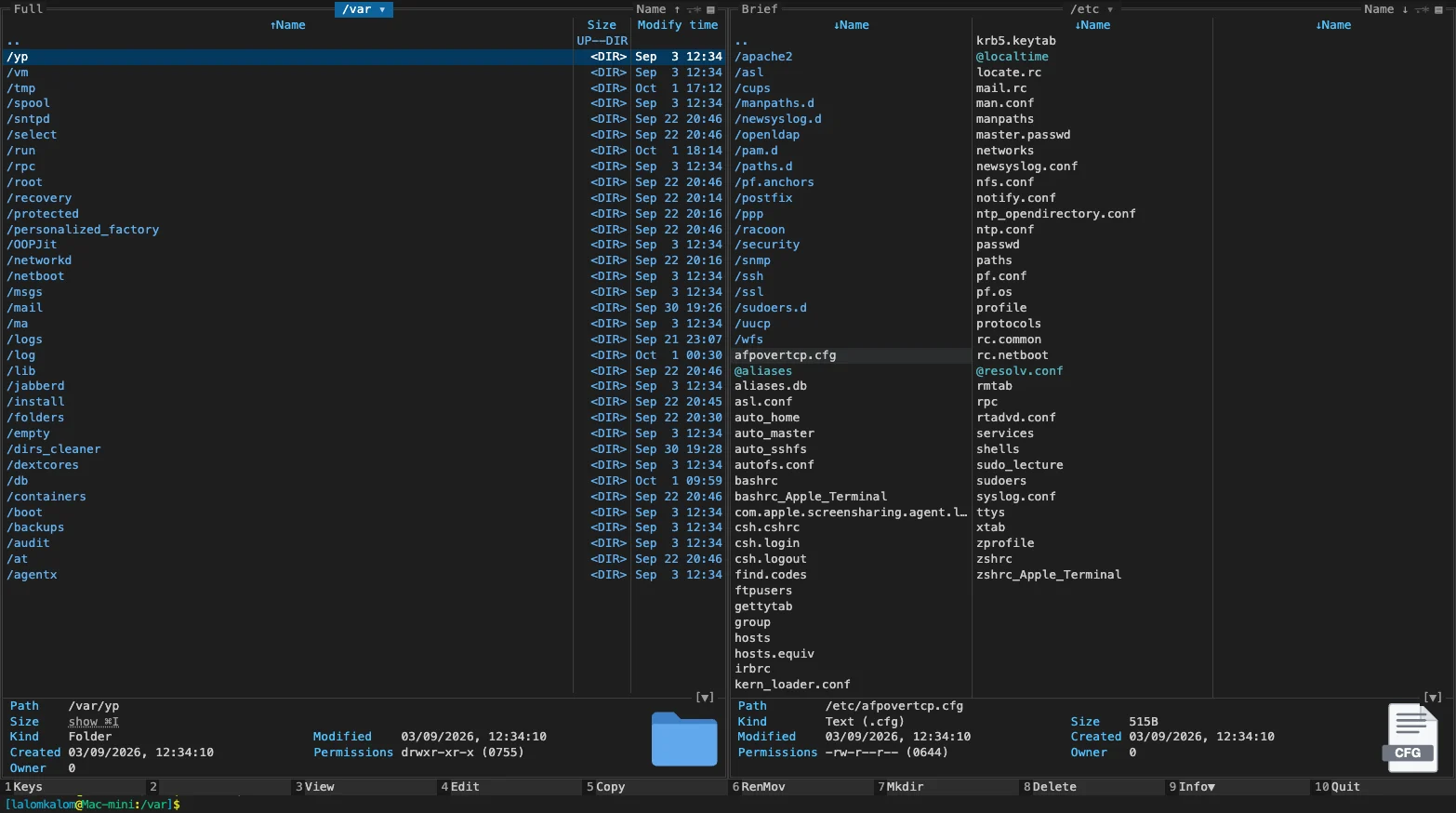1456x813 pixels.
Task: Click the Full view mode label
Action: [28, 9]
